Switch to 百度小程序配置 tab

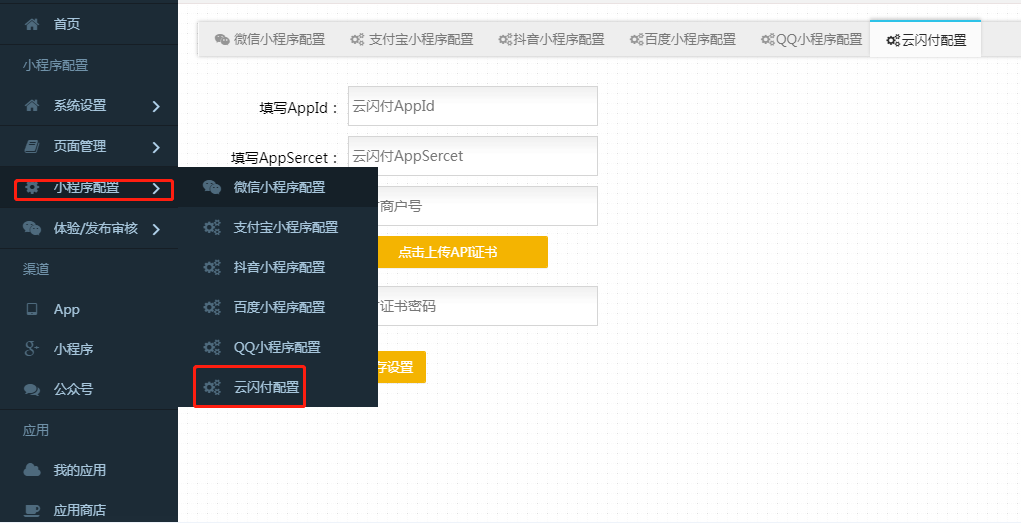[x=682, y=39]
